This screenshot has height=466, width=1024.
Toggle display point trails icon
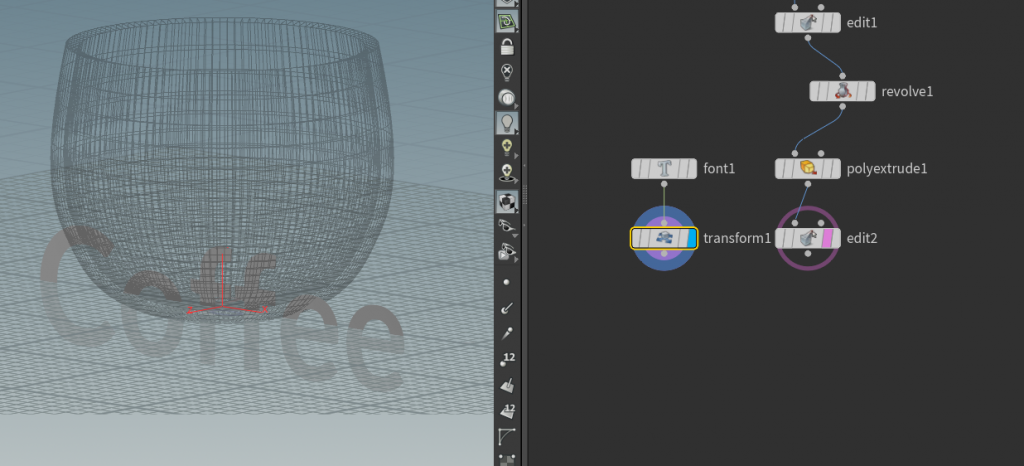(x=507, y=334)
